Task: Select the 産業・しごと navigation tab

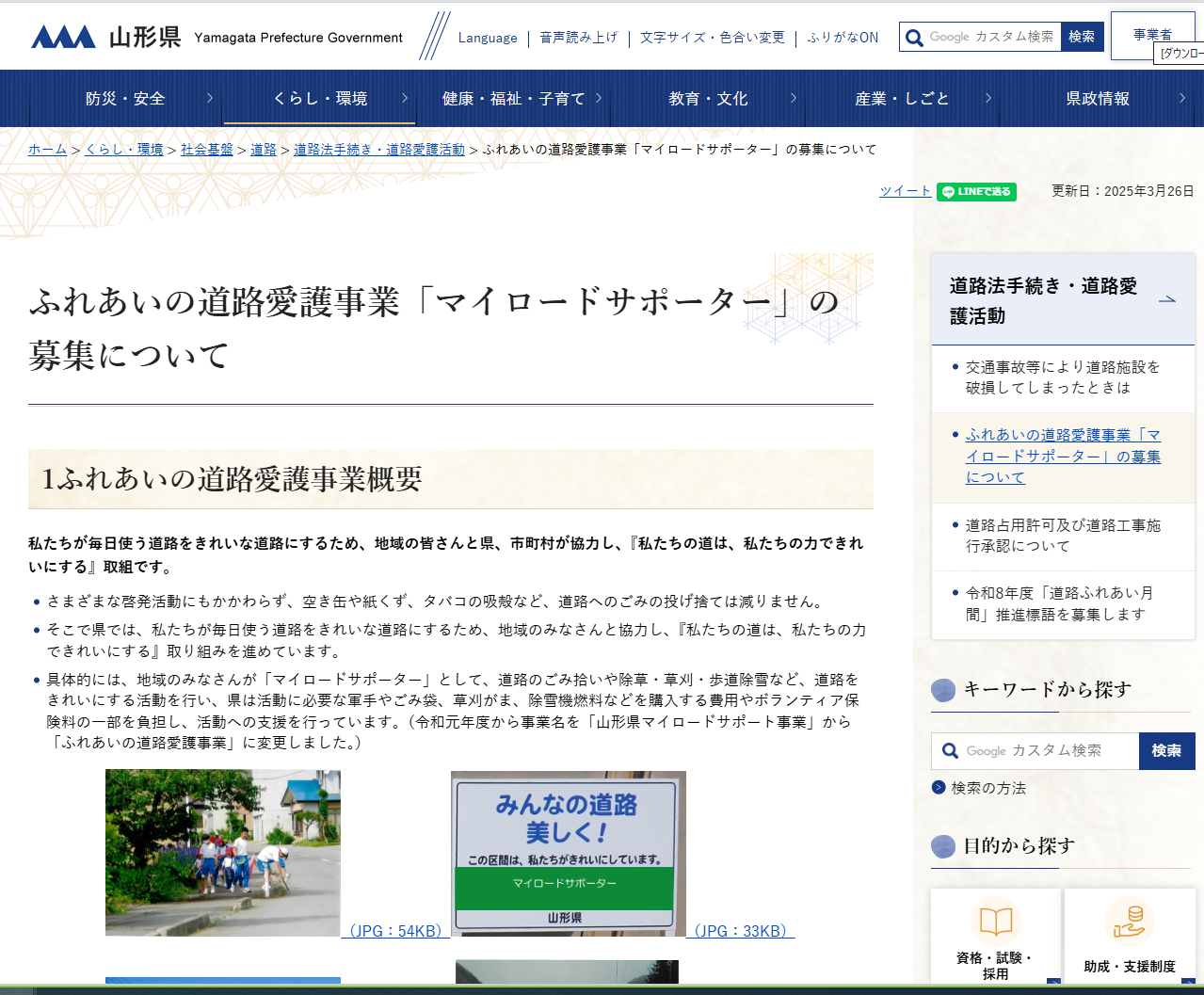Action: [x=902, y=99]
